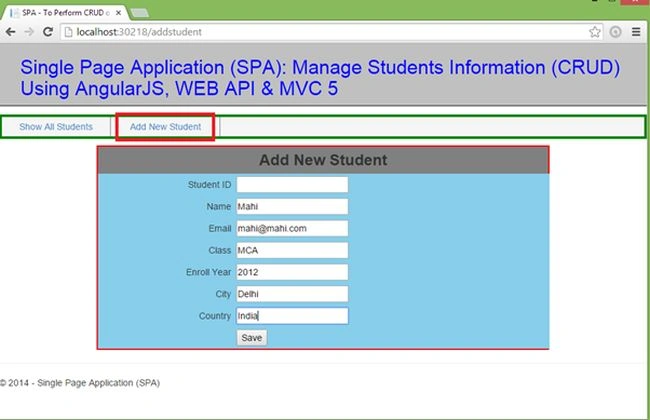Click the City label
The height and width of the screenshot is (420, 650).
tap(223, 294)
